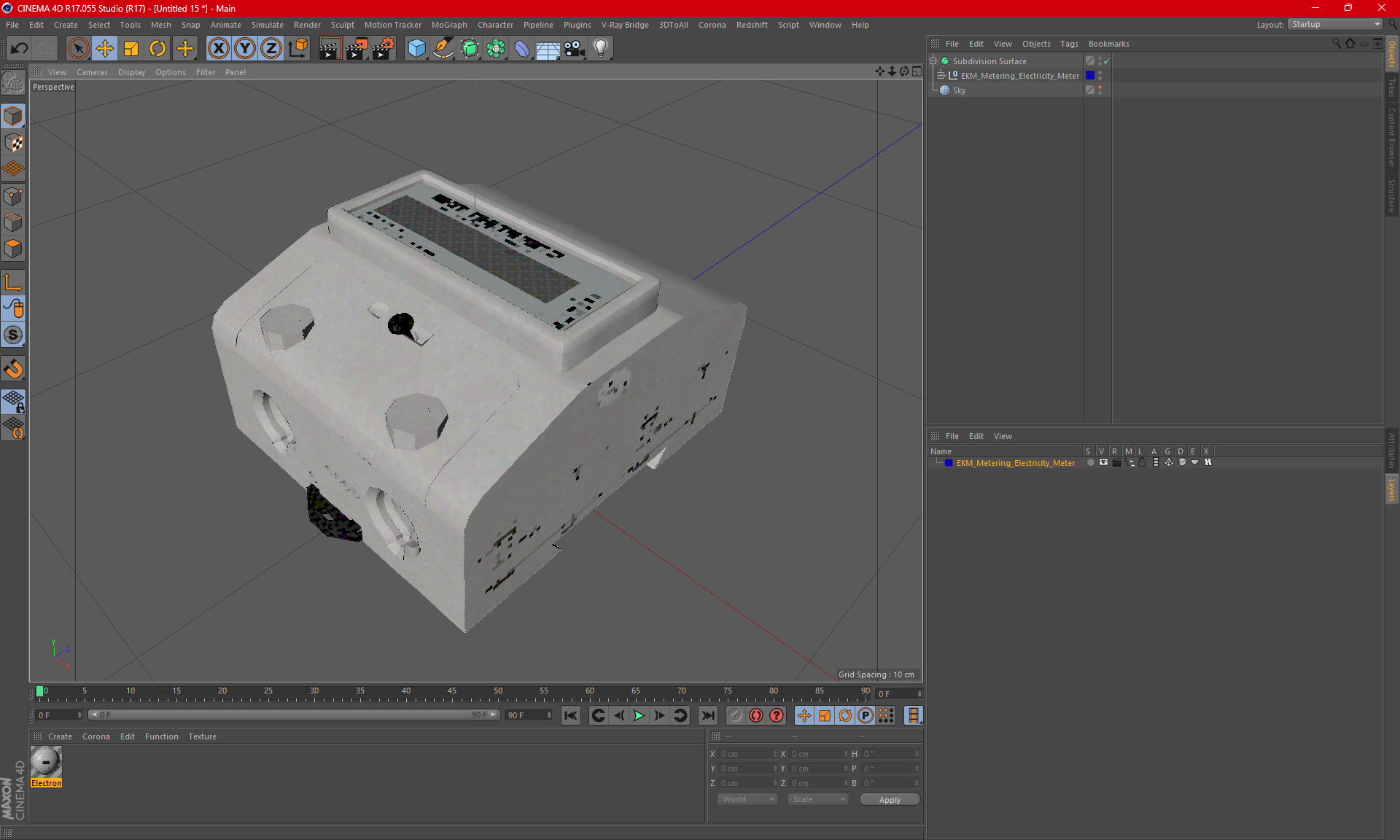Toggle Subdivision Surface enabled checkmark
1400x840 pixels.
click(1106, 61)
